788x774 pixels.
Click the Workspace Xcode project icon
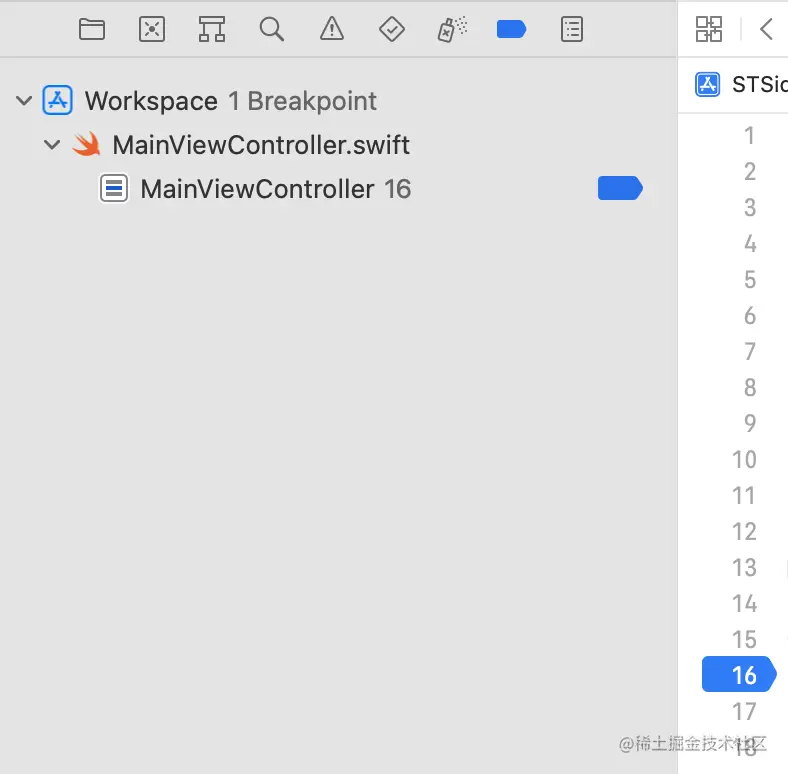pos(57,101)
